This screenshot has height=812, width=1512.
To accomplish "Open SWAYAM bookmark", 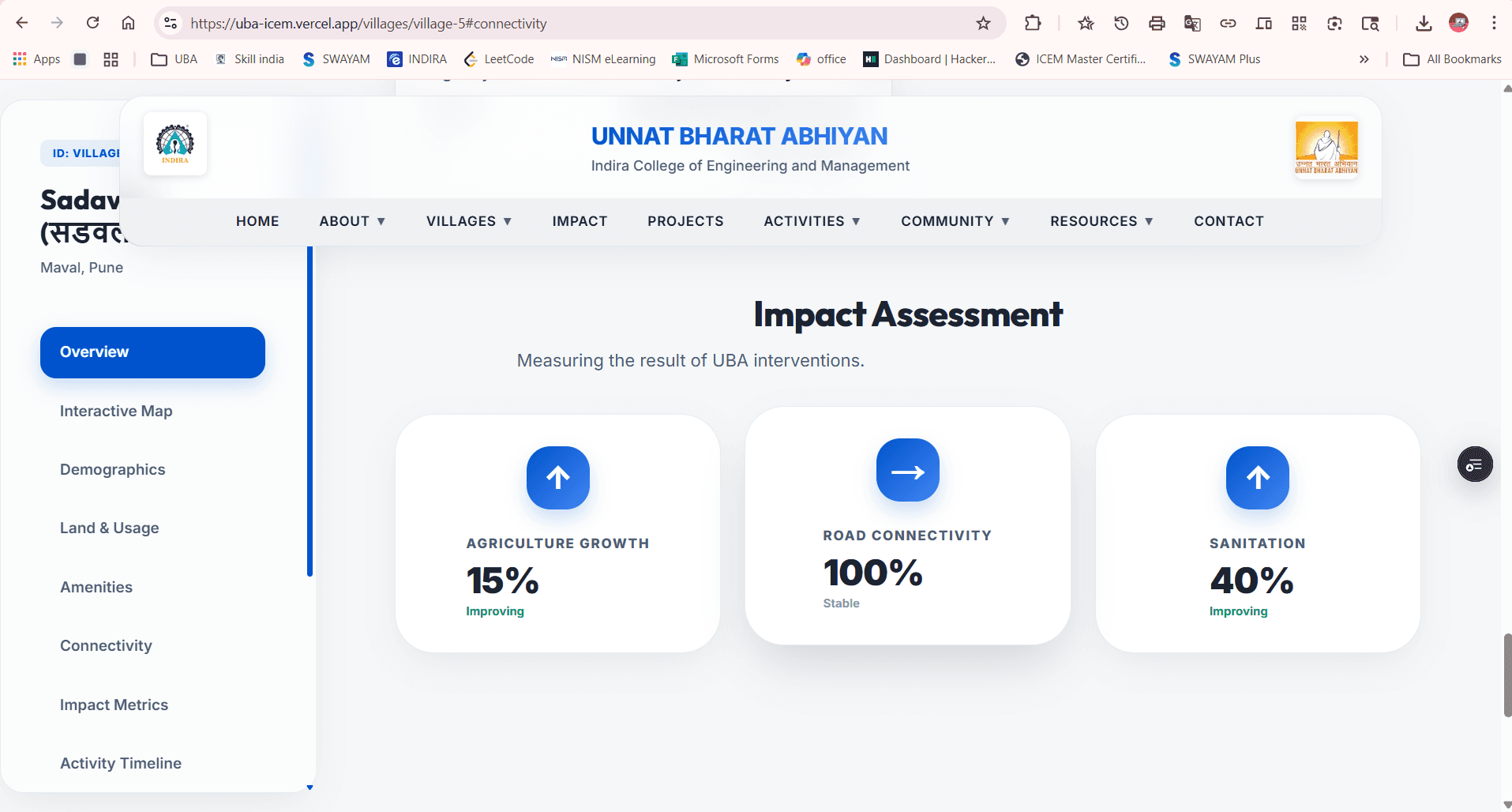I will [336, 59].
